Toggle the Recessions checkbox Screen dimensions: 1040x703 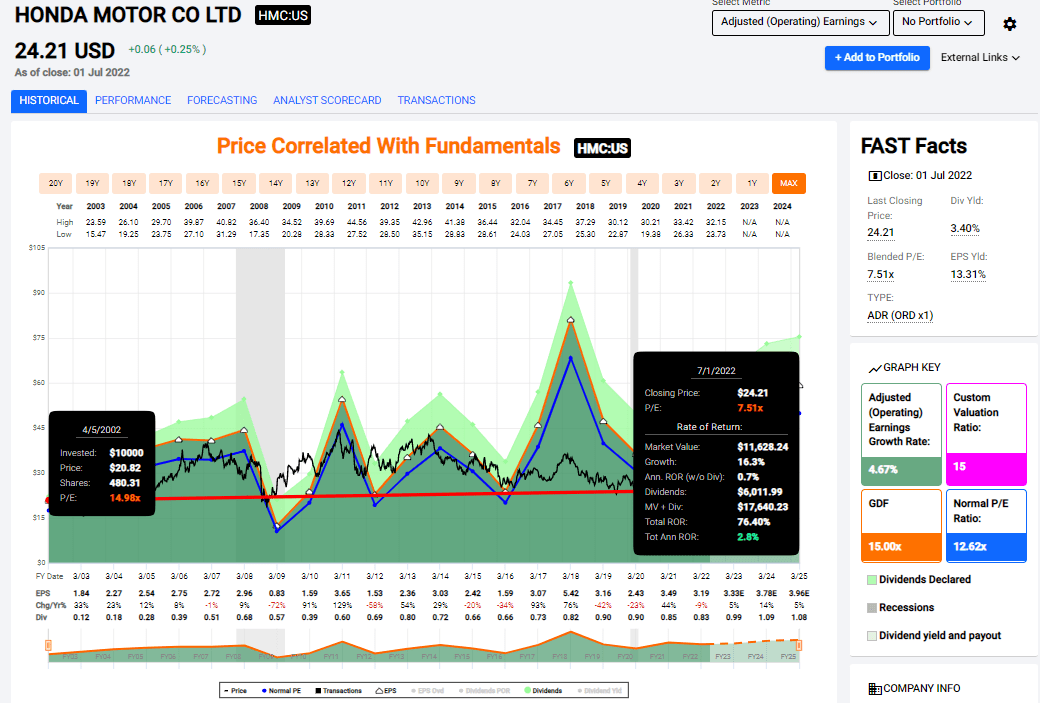tap(872, 607)
